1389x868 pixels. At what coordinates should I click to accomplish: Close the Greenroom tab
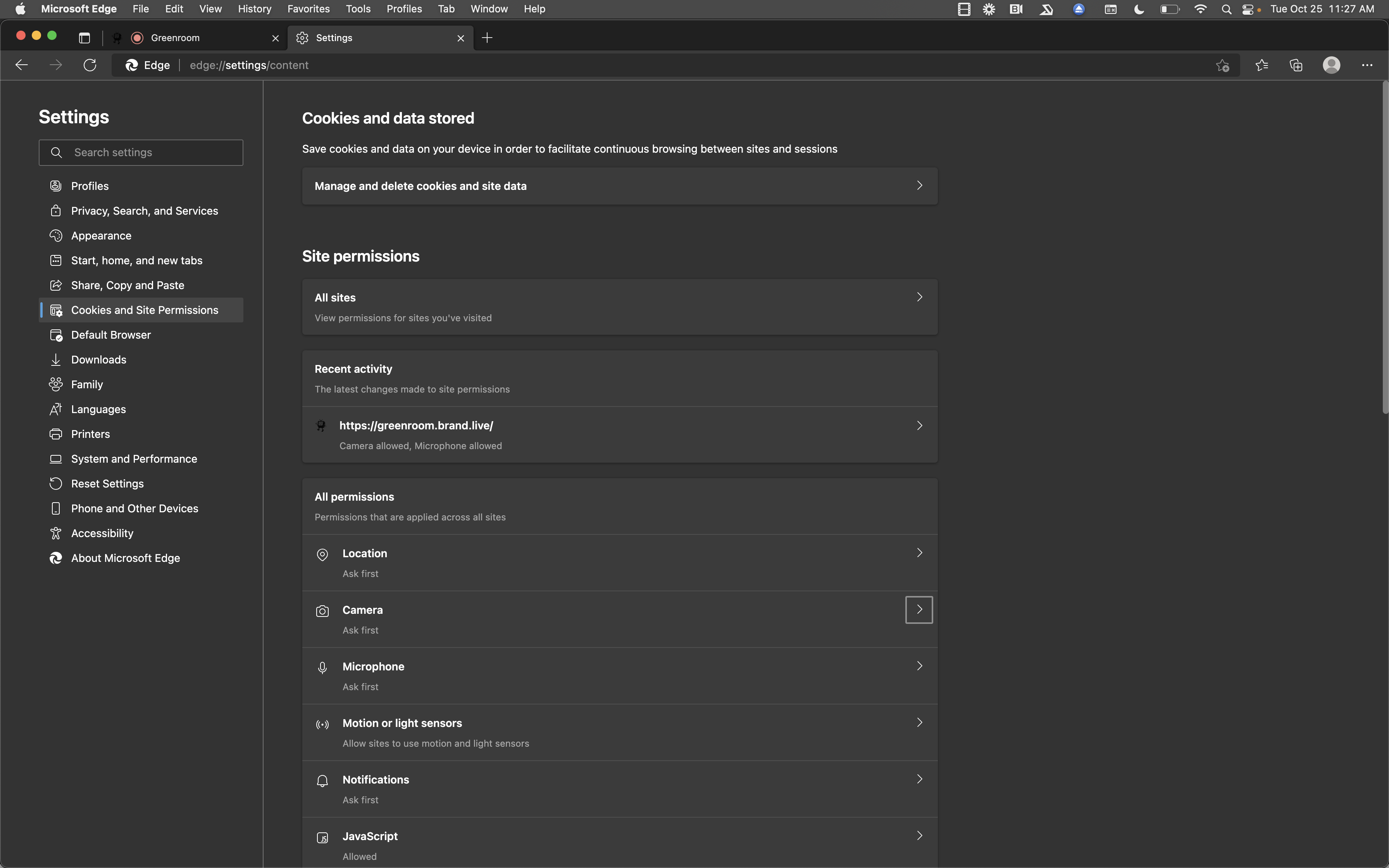pos(276,38)
